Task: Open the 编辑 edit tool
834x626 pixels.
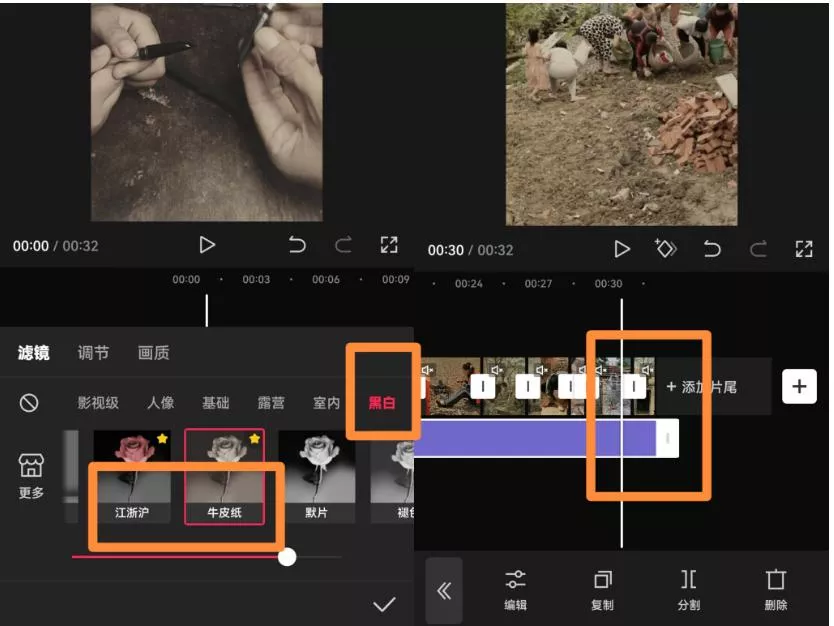Action: 516,589
